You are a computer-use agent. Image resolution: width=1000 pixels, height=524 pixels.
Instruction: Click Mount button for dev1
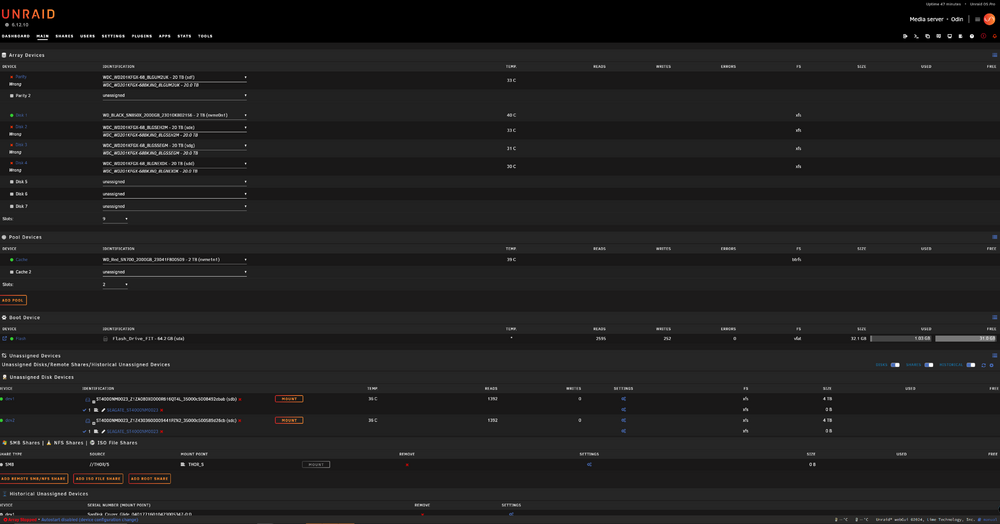289,399
